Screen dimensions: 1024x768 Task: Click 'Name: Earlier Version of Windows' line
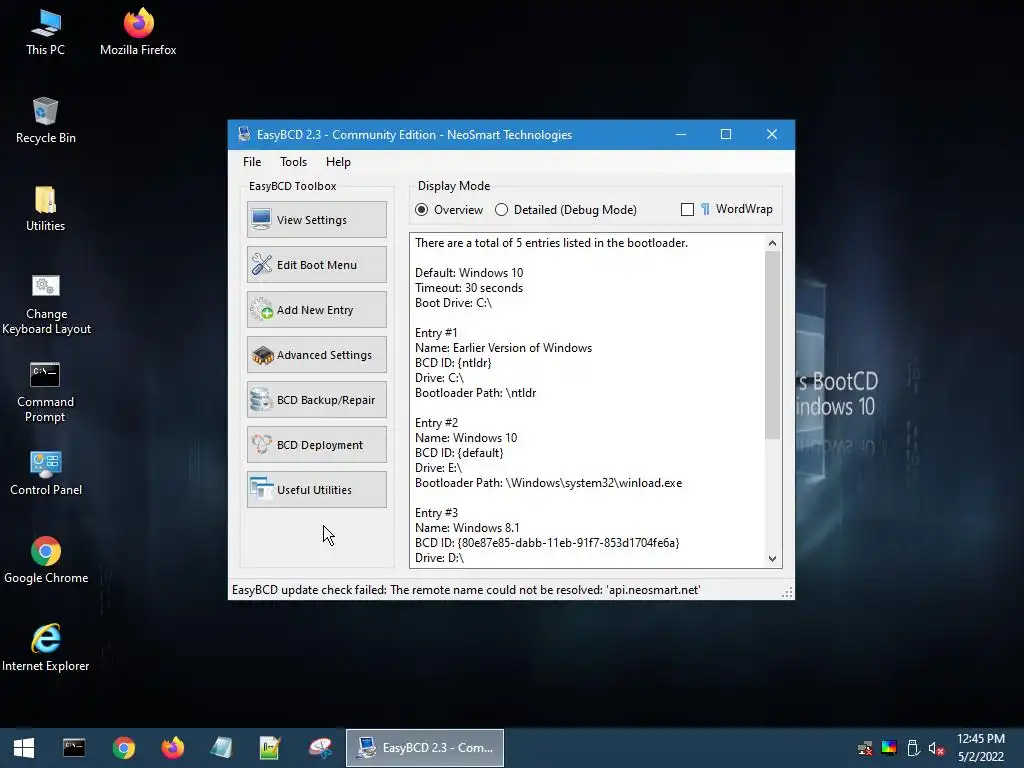504,348
